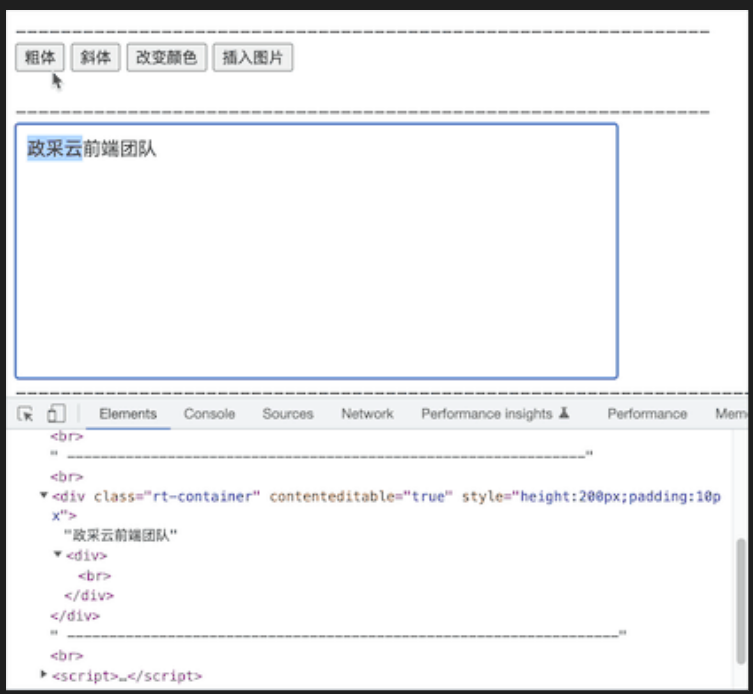Activate the DevTools inspect element picker icon
The height and width of the screenshot is (694, 753).
25,414
